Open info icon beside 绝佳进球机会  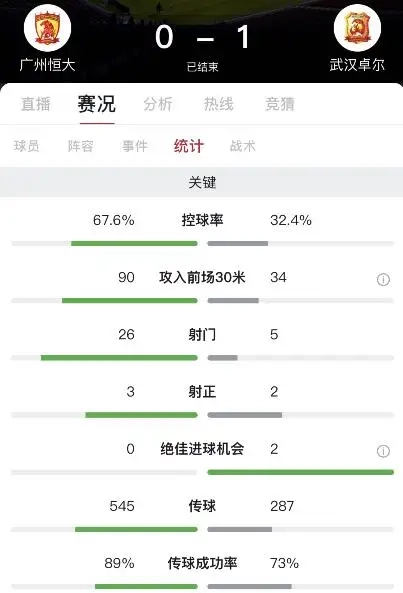click(x=383, y=451)
